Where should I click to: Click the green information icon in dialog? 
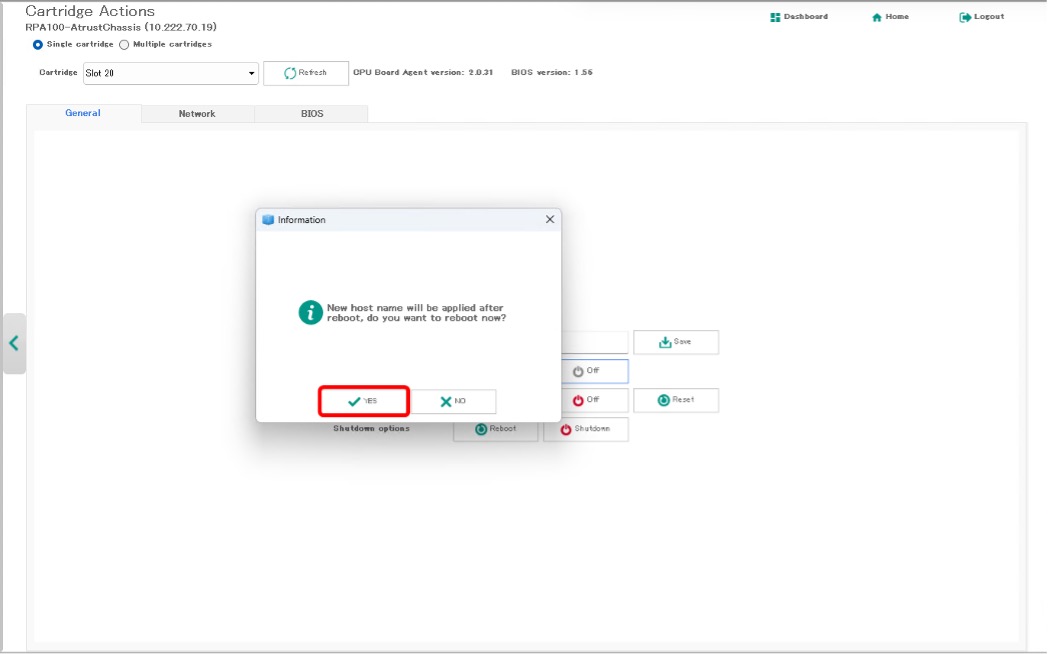(x=311, y=312)
